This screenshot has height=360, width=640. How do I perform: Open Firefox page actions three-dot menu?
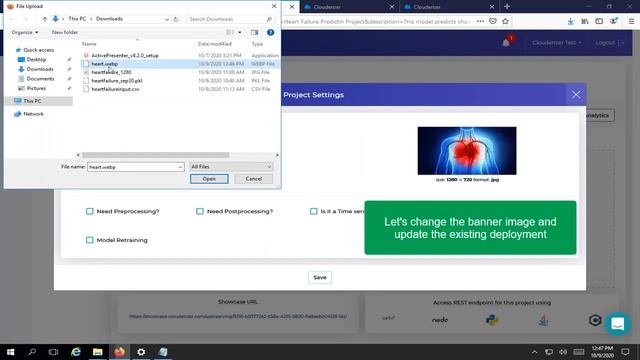[480, 21]
